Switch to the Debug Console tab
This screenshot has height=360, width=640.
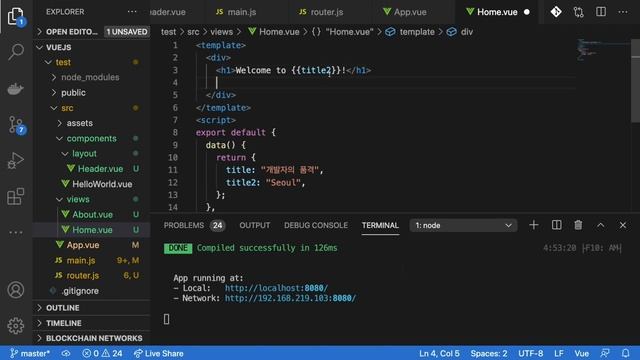point(316,225)
